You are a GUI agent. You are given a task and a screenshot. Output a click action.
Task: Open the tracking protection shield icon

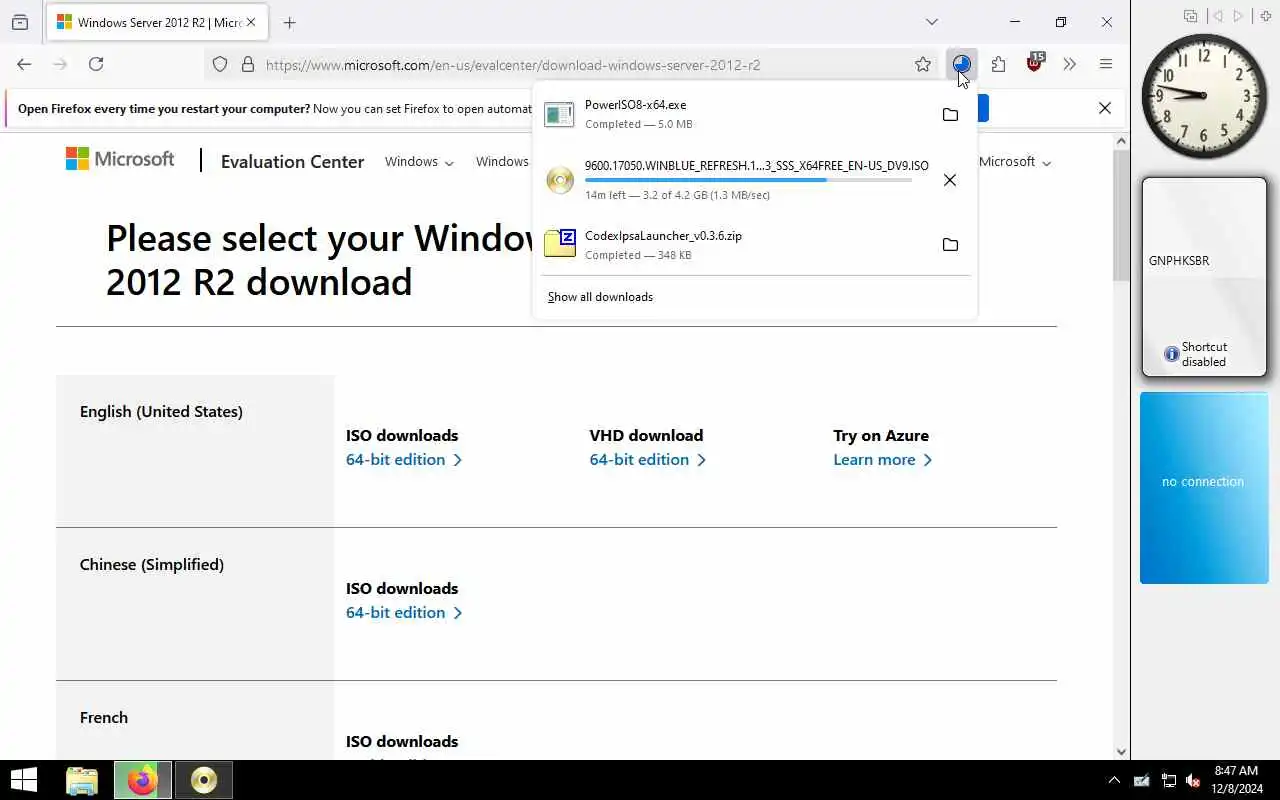point(220,64)
